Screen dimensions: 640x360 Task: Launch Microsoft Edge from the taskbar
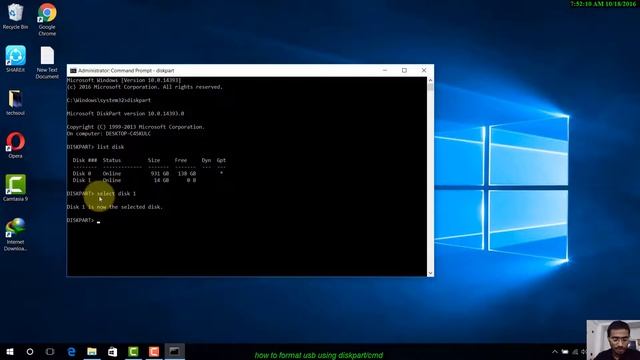(71, 351)
